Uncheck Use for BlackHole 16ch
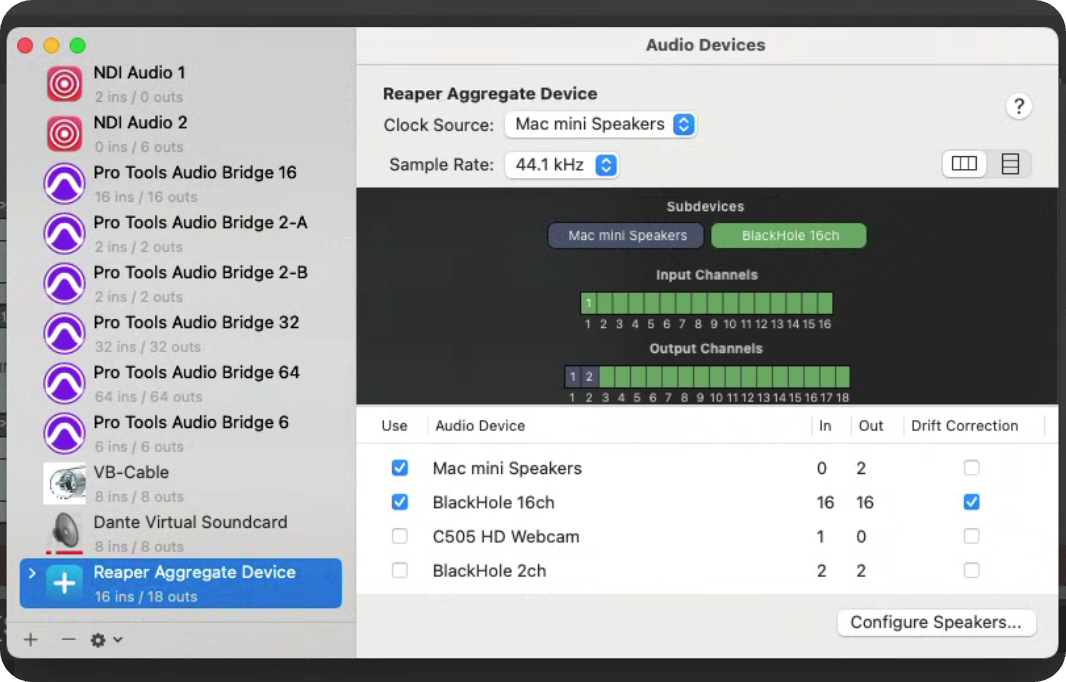 pyautogui.click(x=400, y=502)
